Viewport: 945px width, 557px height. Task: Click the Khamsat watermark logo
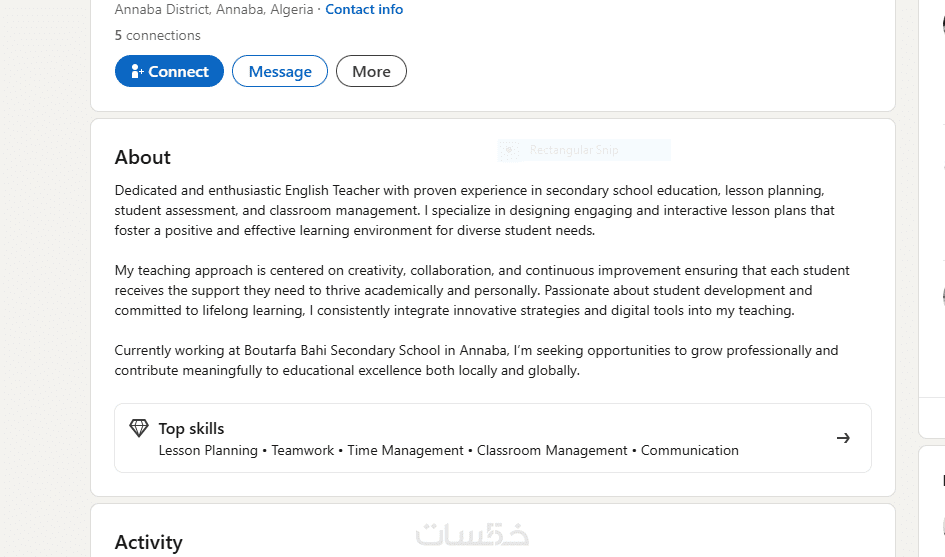pos(472,535)
